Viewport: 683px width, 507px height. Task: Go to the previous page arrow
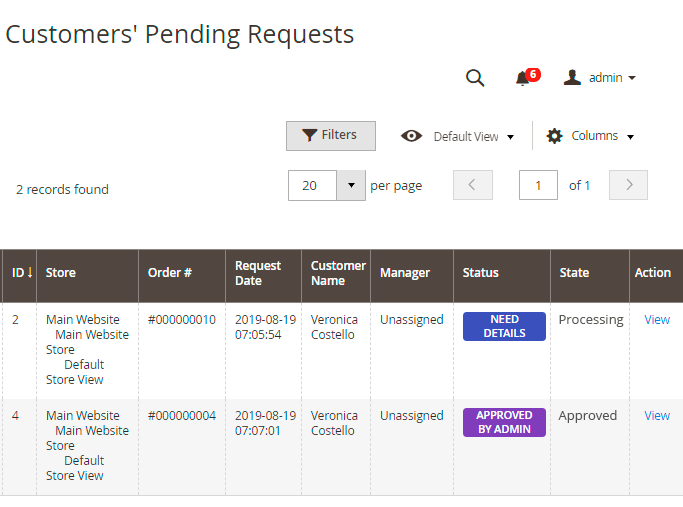472,185
